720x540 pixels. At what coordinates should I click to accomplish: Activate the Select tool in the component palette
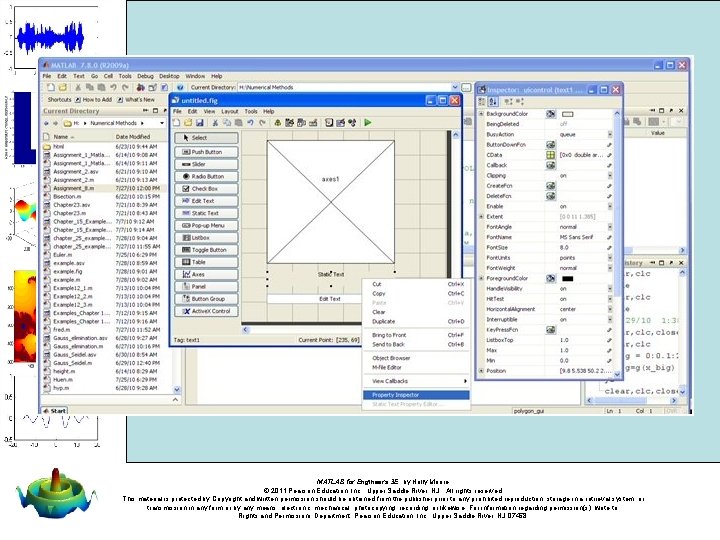click(x=206, y=138)
